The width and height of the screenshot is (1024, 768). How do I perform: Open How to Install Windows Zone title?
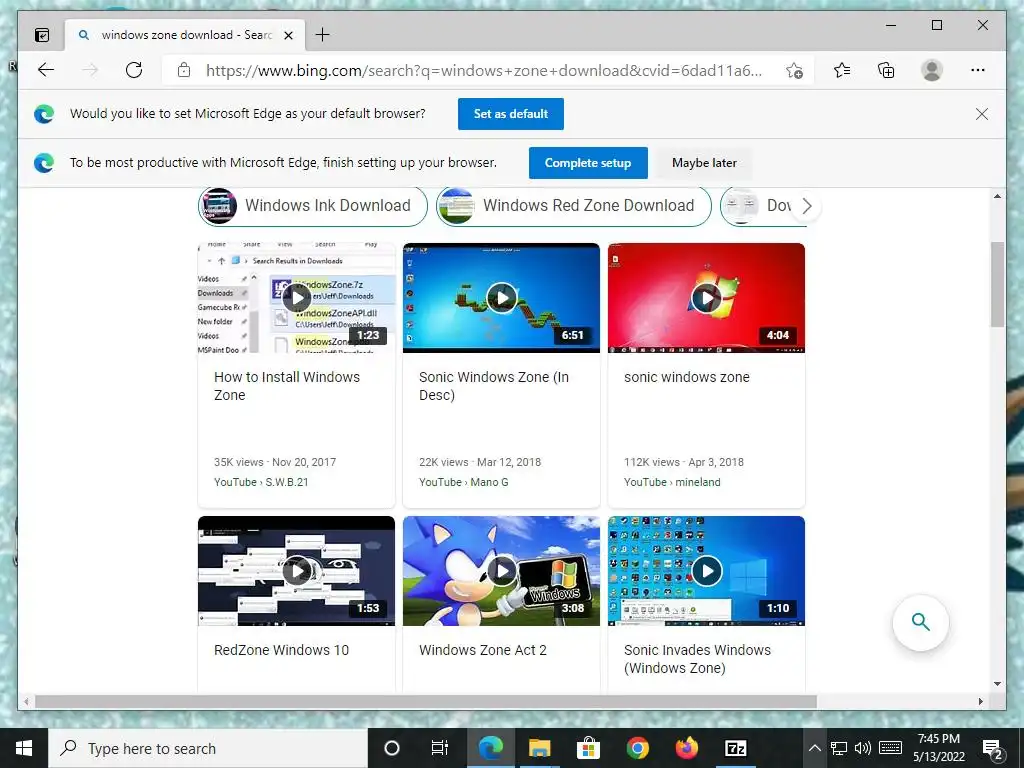(x=287, y=386)
